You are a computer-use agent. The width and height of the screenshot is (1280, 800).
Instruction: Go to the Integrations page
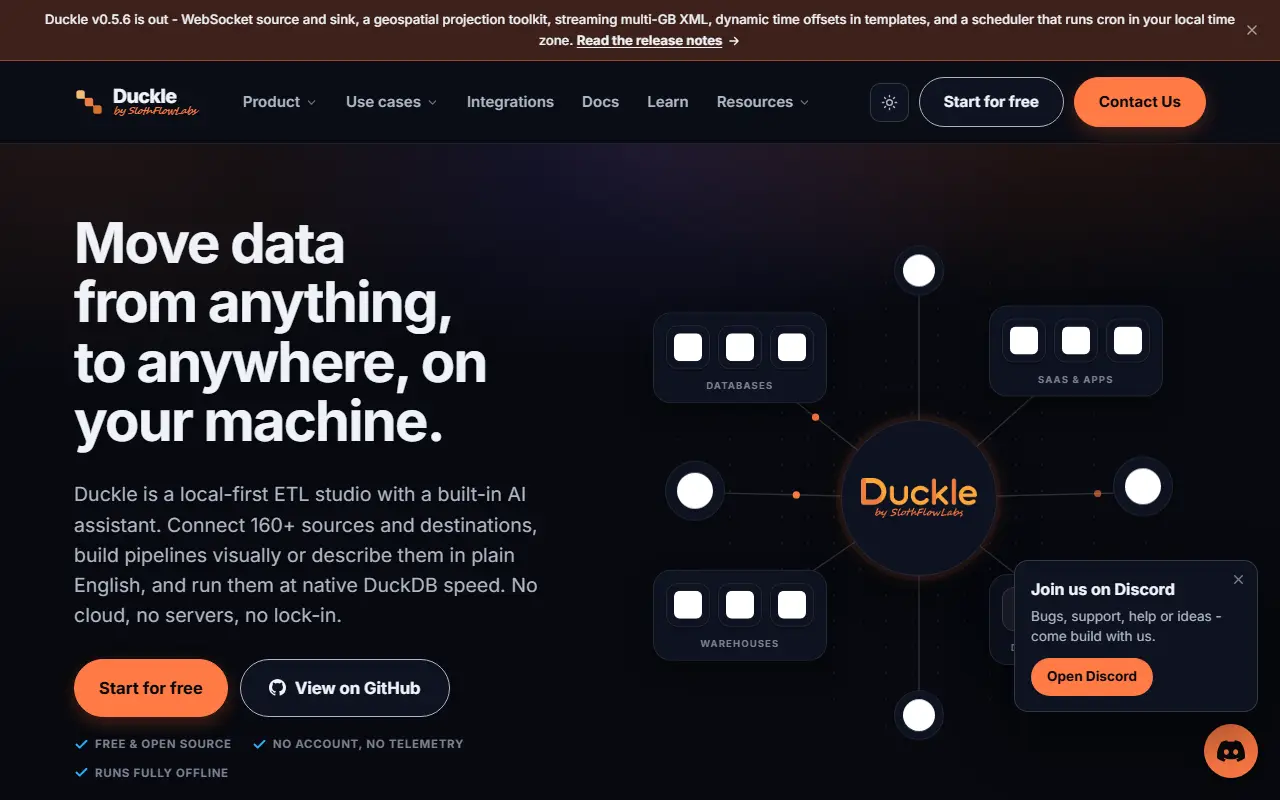510,102
